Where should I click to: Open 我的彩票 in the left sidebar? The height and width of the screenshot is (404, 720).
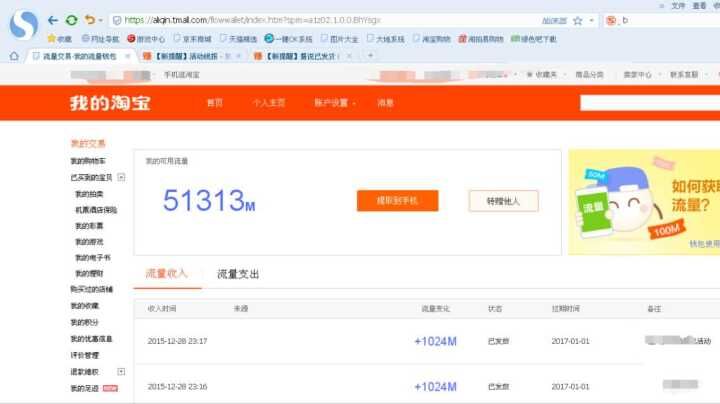[89, 226]
